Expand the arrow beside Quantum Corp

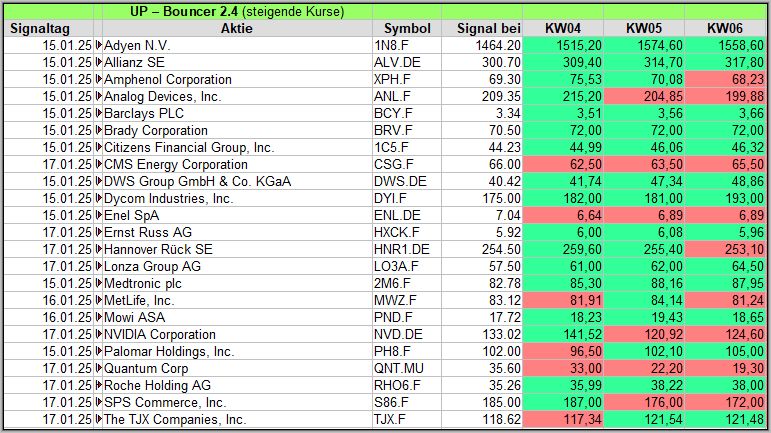tap(99, 369)
